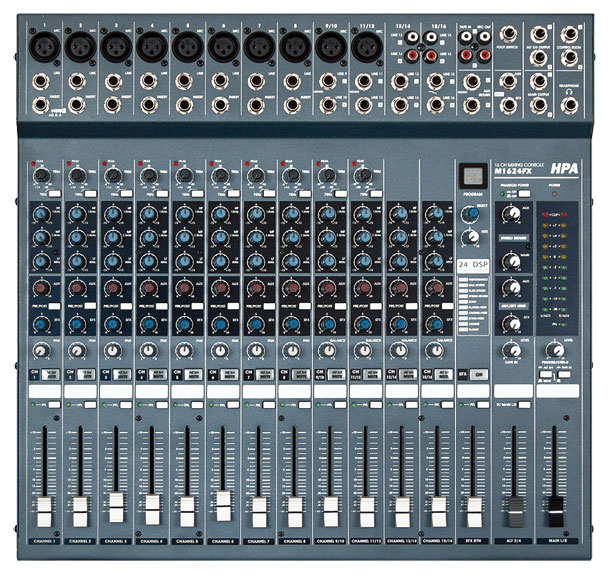This screenshot has height=575, width=609.
Task: Click the channel 3 EFX send knob
Action: tap(113, 324)
